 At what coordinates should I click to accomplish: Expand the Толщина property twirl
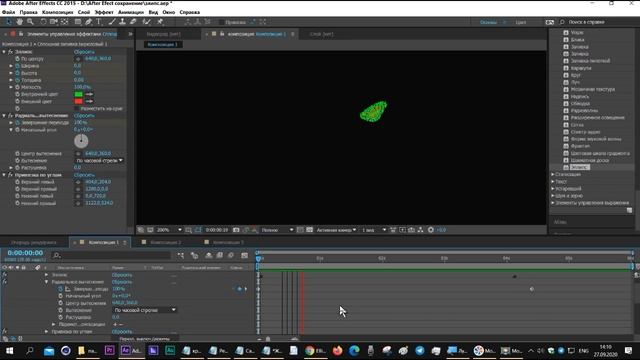(11, 80)
